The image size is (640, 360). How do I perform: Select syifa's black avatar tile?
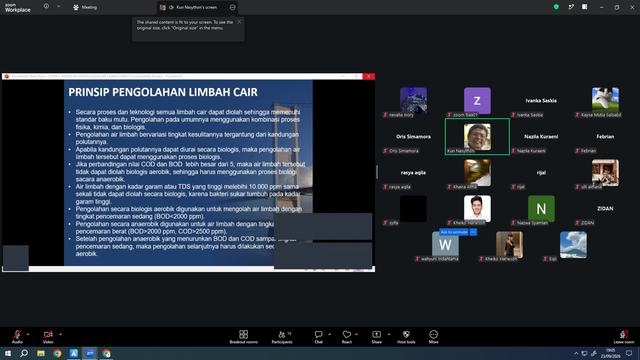[x=413, y=209]
